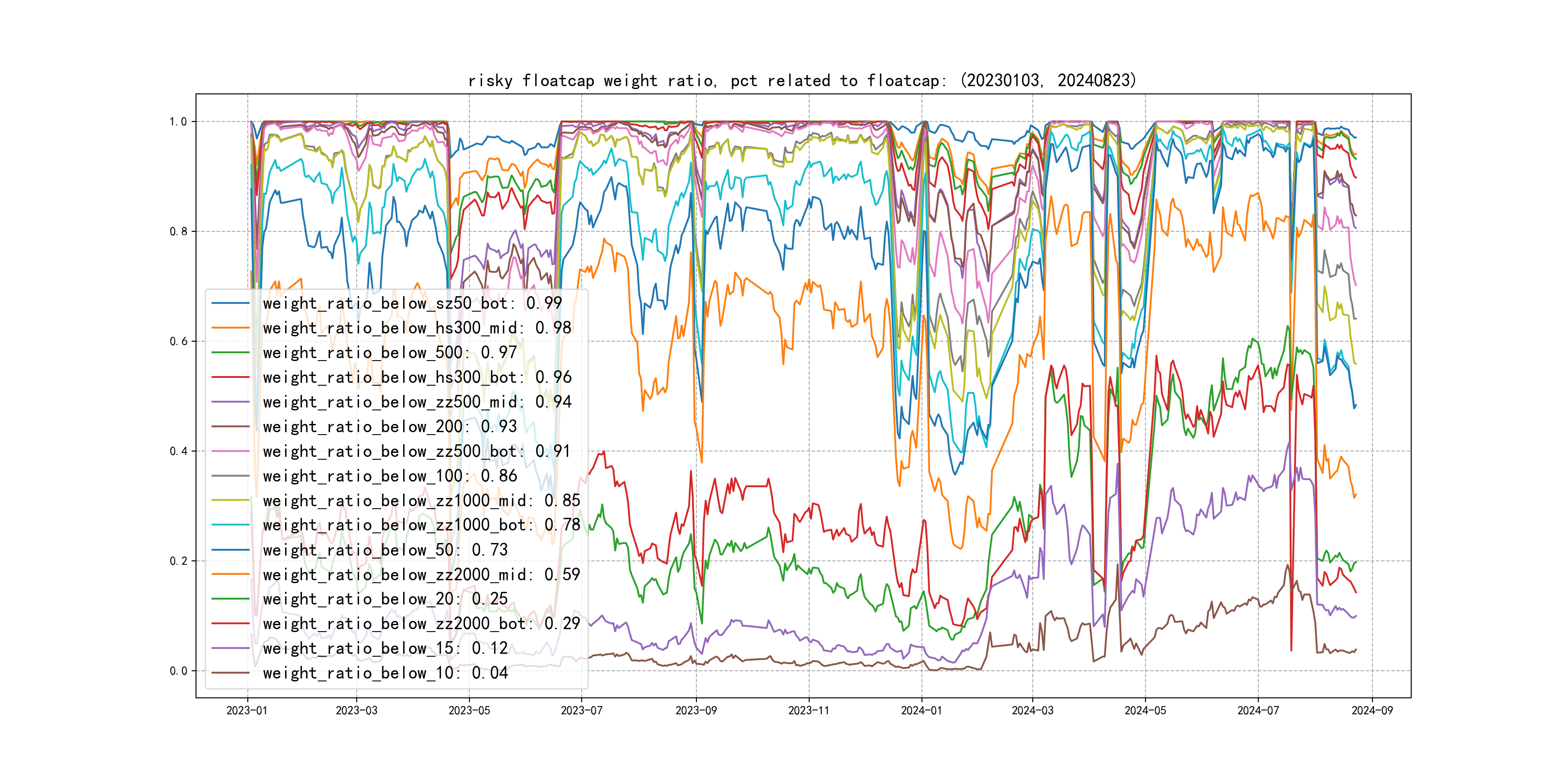Click the chart title text
This screenshot has height=784, width=1568.
pos(802,80)
